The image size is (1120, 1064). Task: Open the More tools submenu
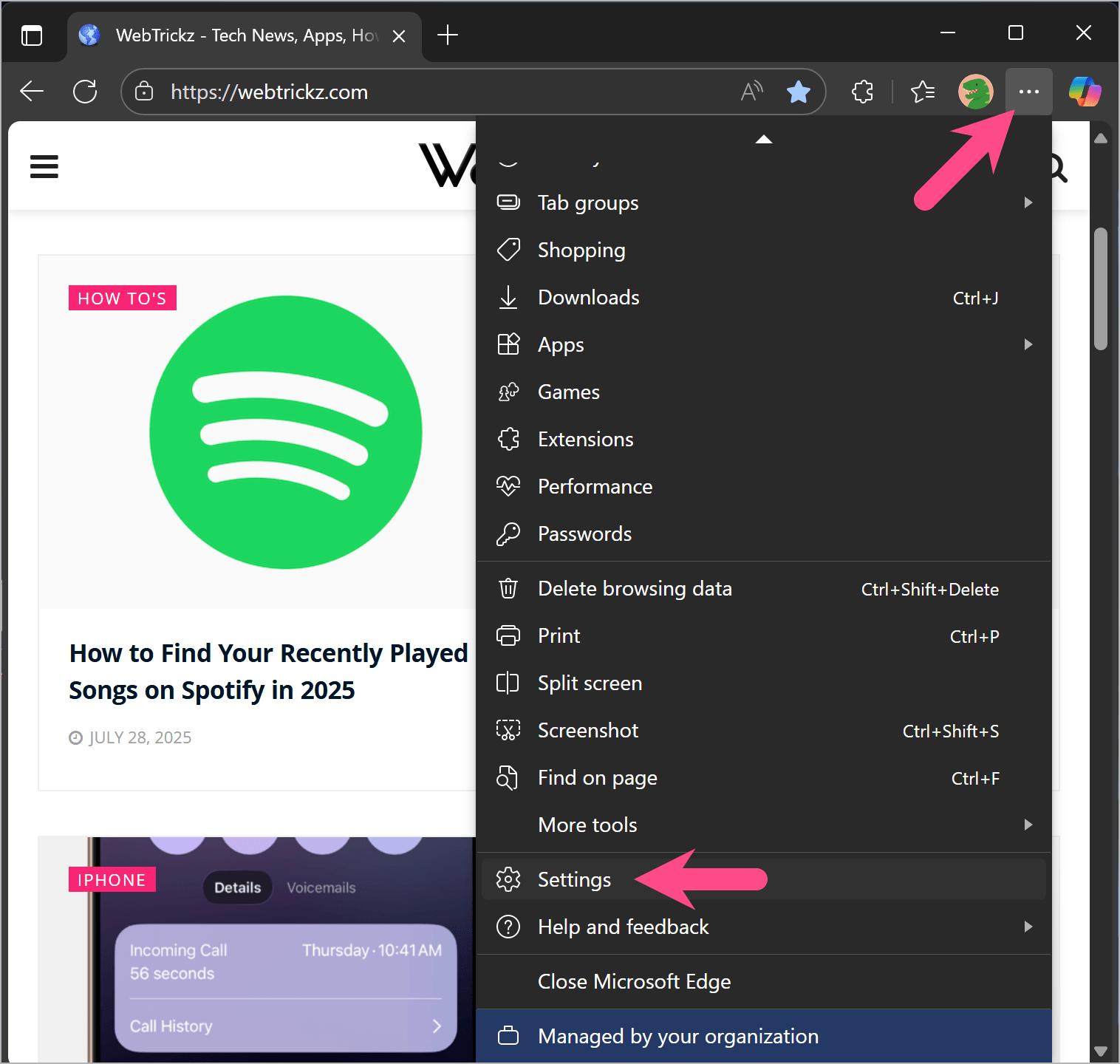pyautogui.click(x=1028, y=825)
